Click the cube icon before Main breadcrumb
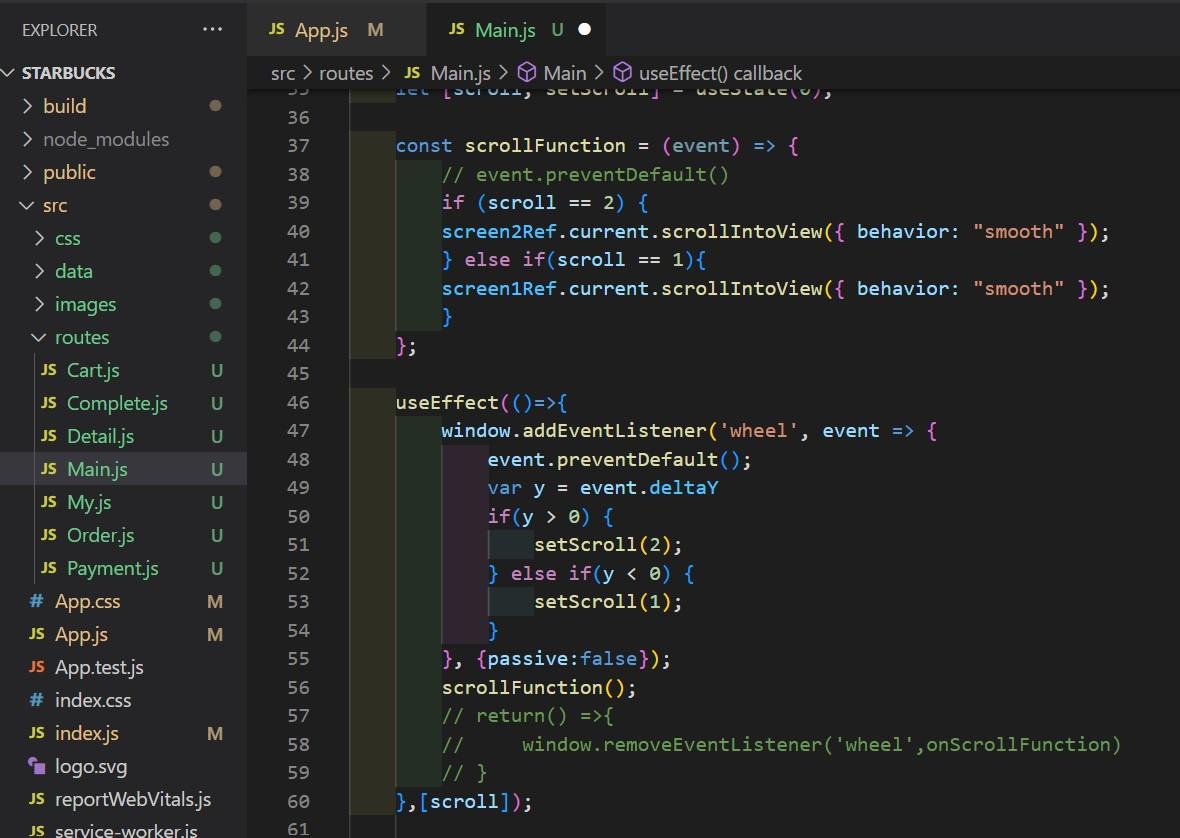 pos(528,73)
